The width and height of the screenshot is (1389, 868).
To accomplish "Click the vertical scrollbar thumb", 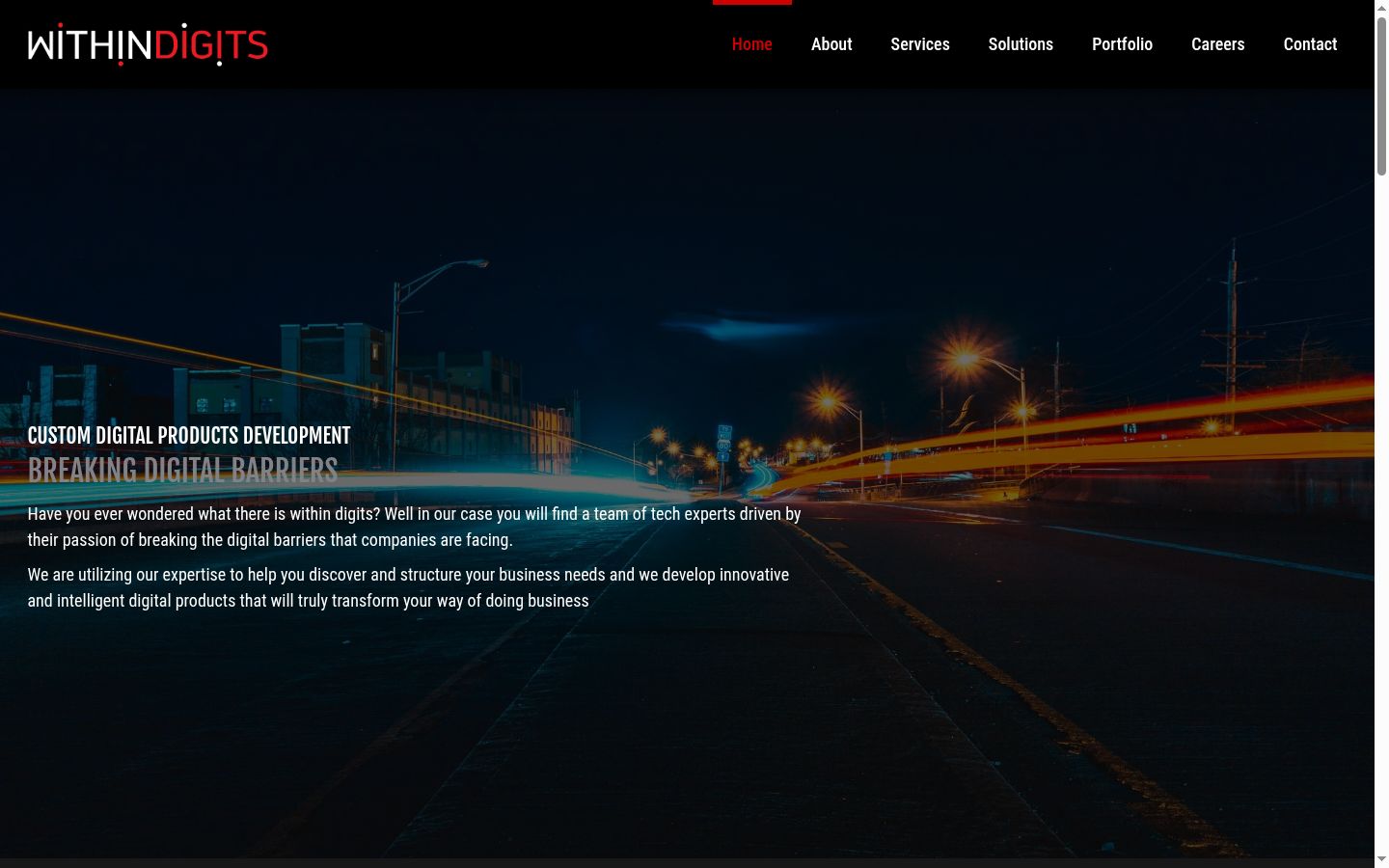I will (x=1381, y=96).
